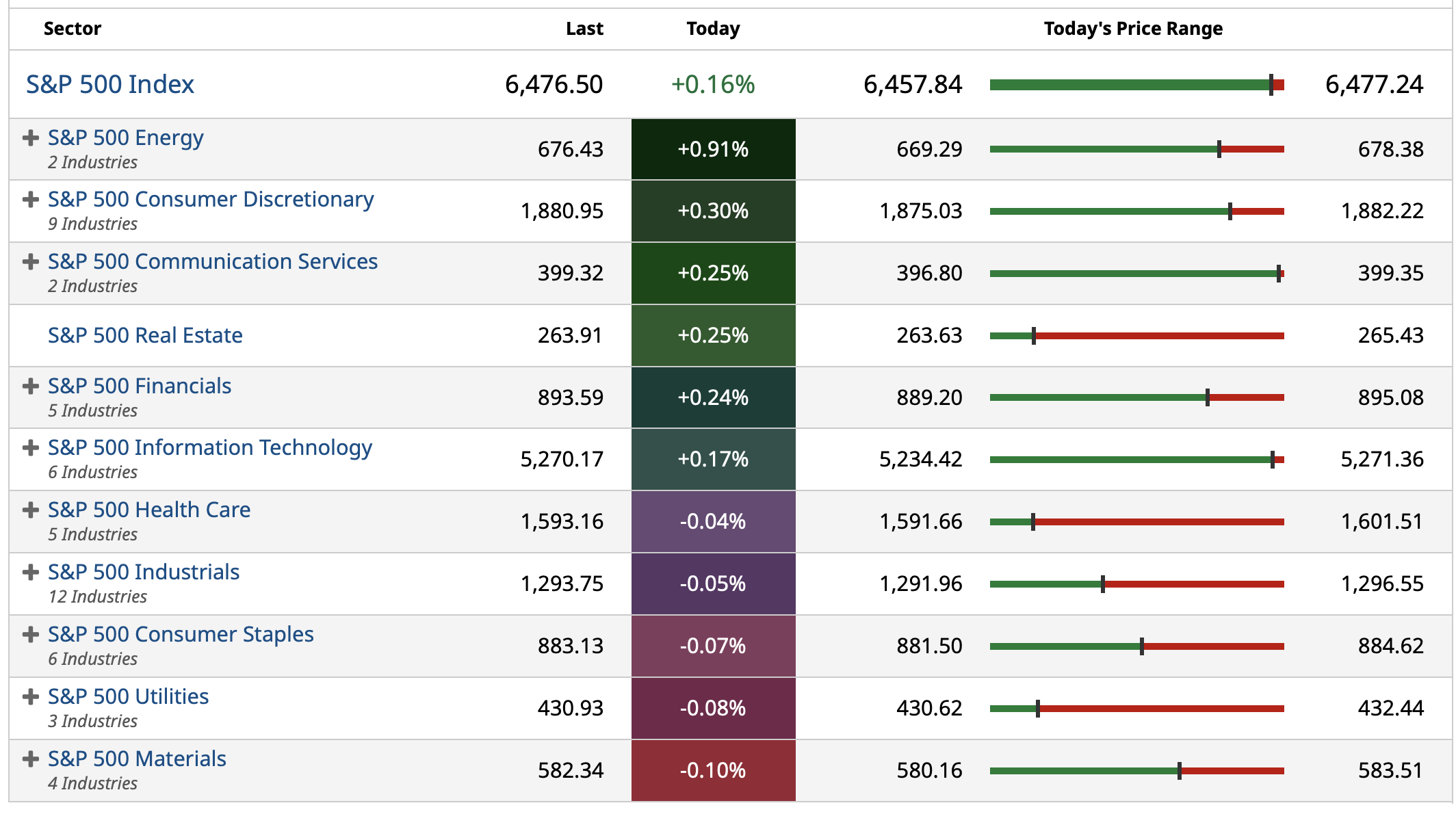The image size is (1456, 814).
Task: Expand Consumer Staples industries
Action: coord(30,635)
